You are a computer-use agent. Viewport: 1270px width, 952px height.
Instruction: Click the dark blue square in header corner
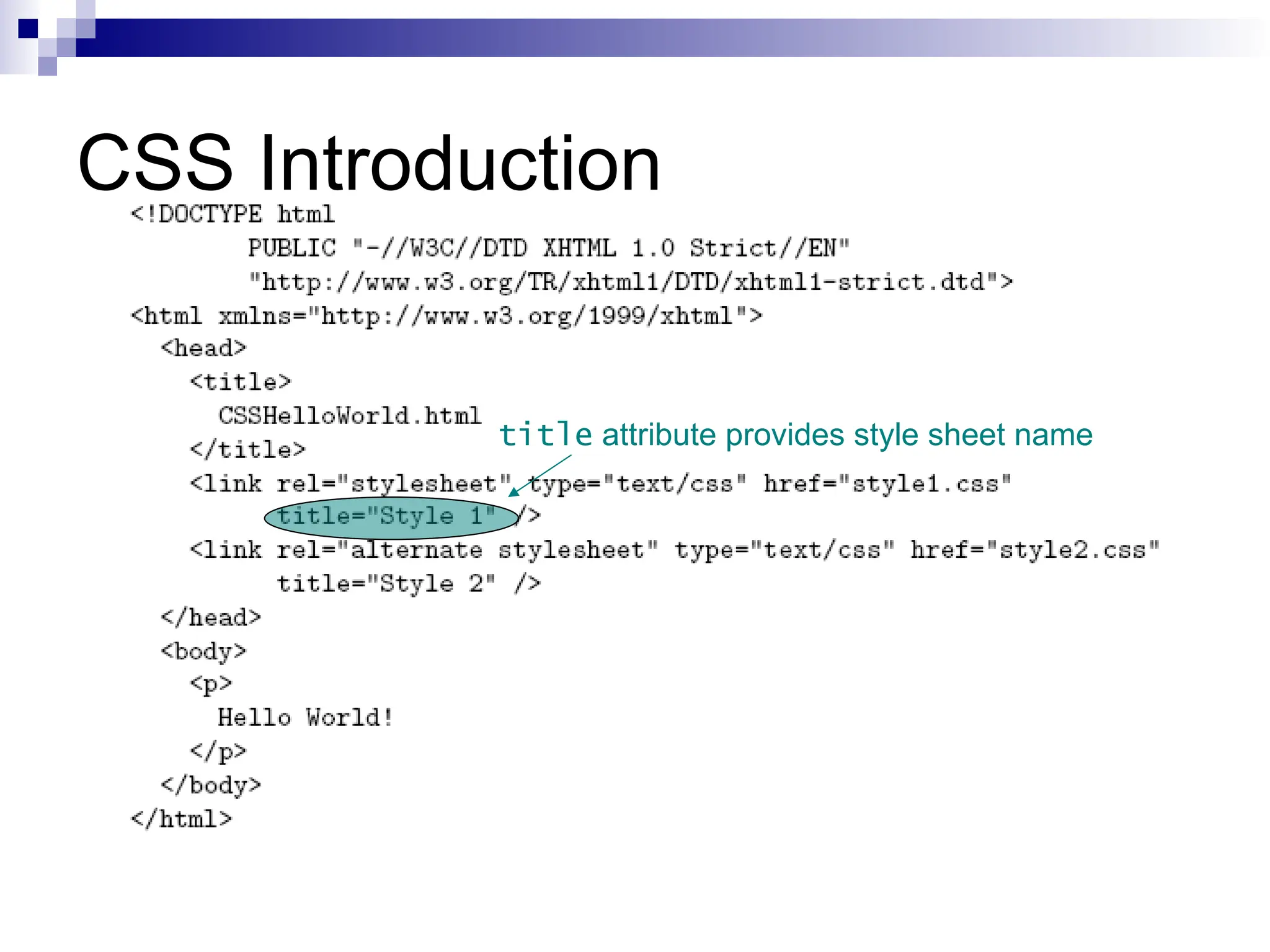(x=28, y=29)
